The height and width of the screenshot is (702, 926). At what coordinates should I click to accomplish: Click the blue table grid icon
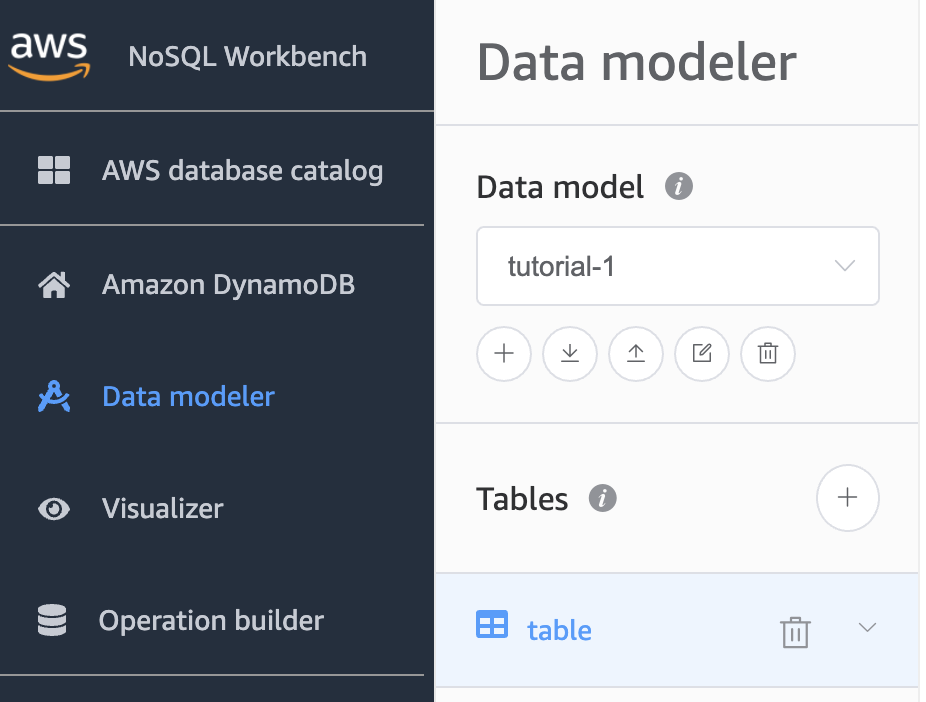coord(492,625)
